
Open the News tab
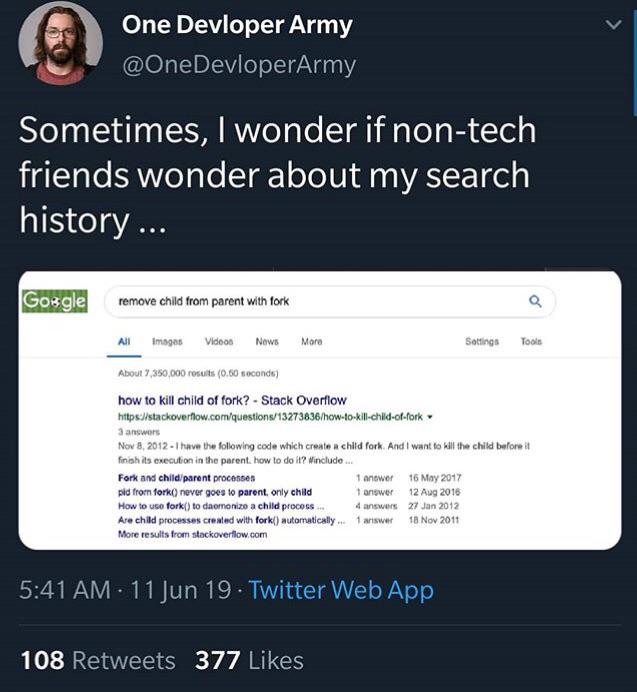click(267, 341)
